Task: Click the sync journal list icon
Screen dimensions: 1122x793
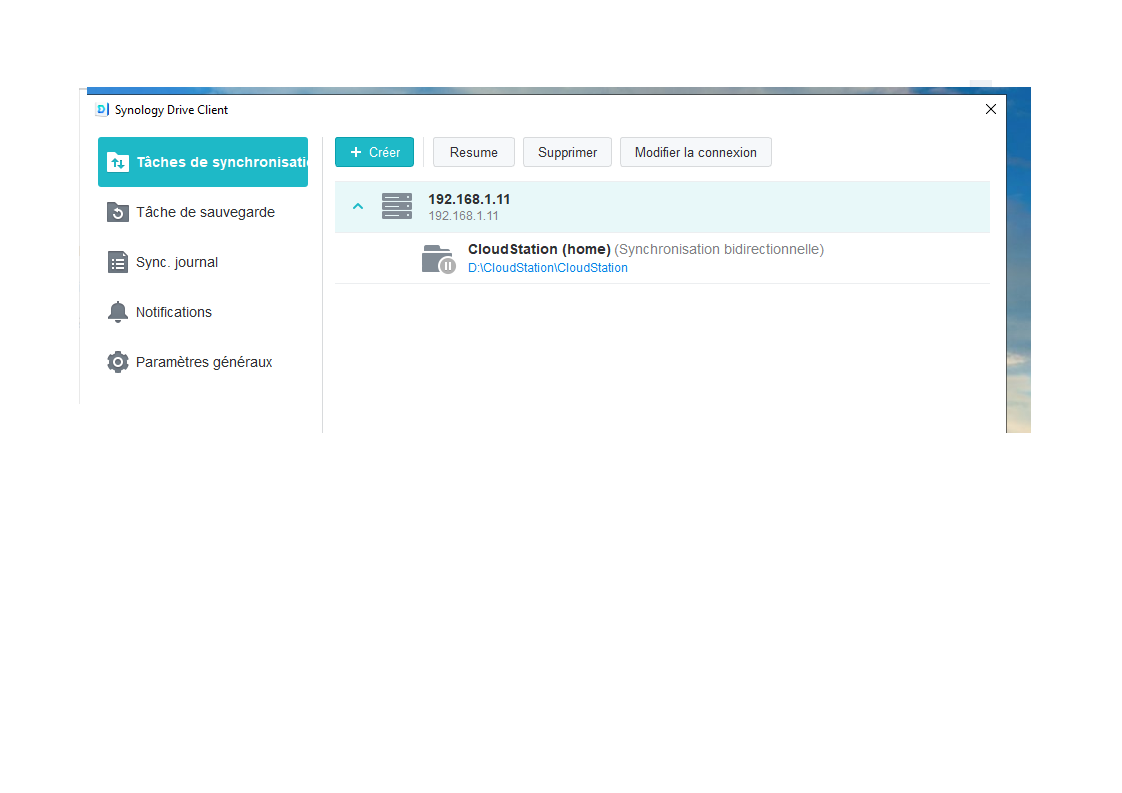Action: point(117,262)
